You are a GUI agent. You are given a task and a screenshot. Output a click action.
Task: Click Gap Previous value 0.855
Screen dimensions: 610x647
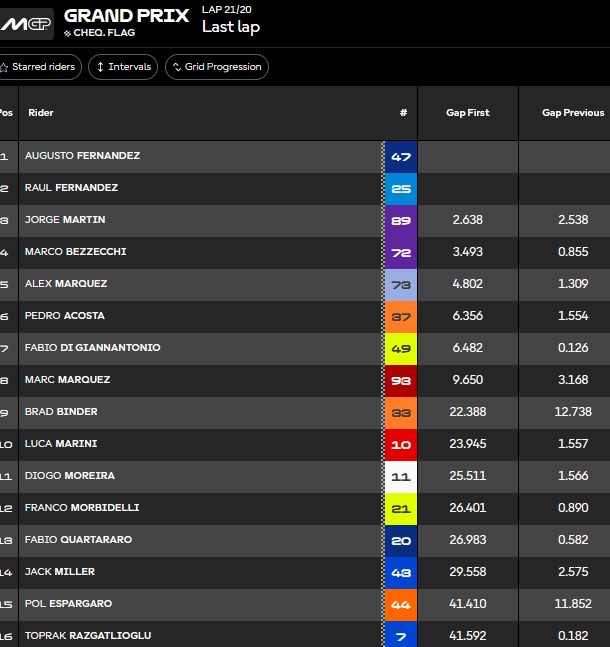(573, 252)
